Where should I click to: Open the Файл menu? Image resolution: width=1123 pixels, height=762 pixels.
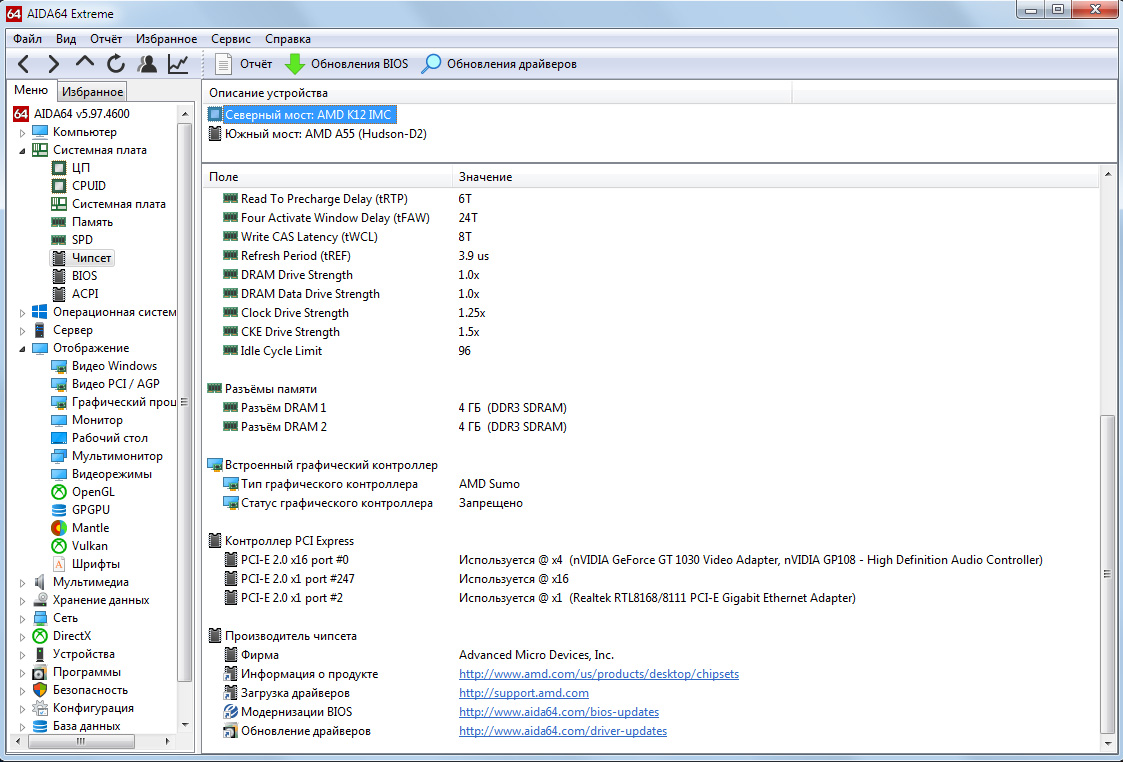pyautogui.click(x=27, y=39)
